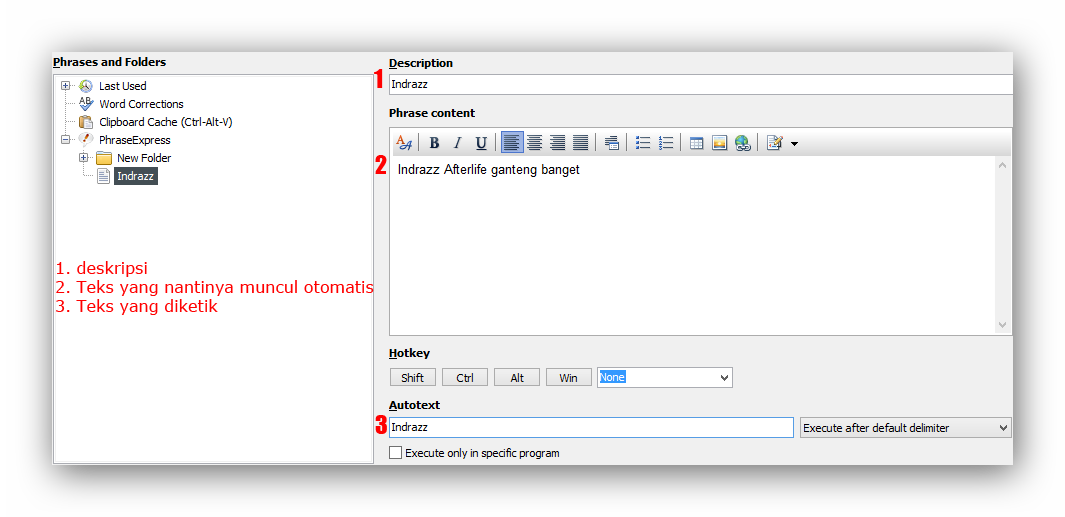1065x517 pixels.
Task: Click inside the Phrase content text area
Action: (693, 245)
